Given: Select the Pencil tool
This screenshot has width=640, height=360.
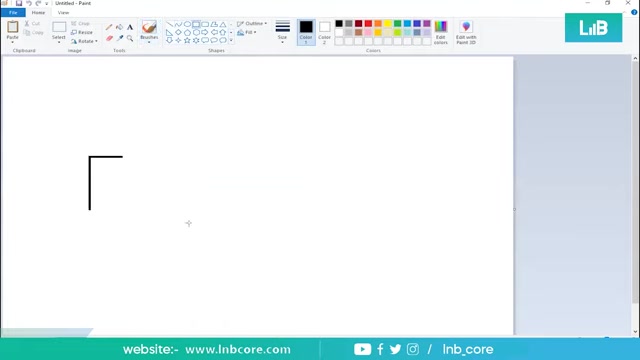Looking at the screenshot, I should [x=109, y=27].
